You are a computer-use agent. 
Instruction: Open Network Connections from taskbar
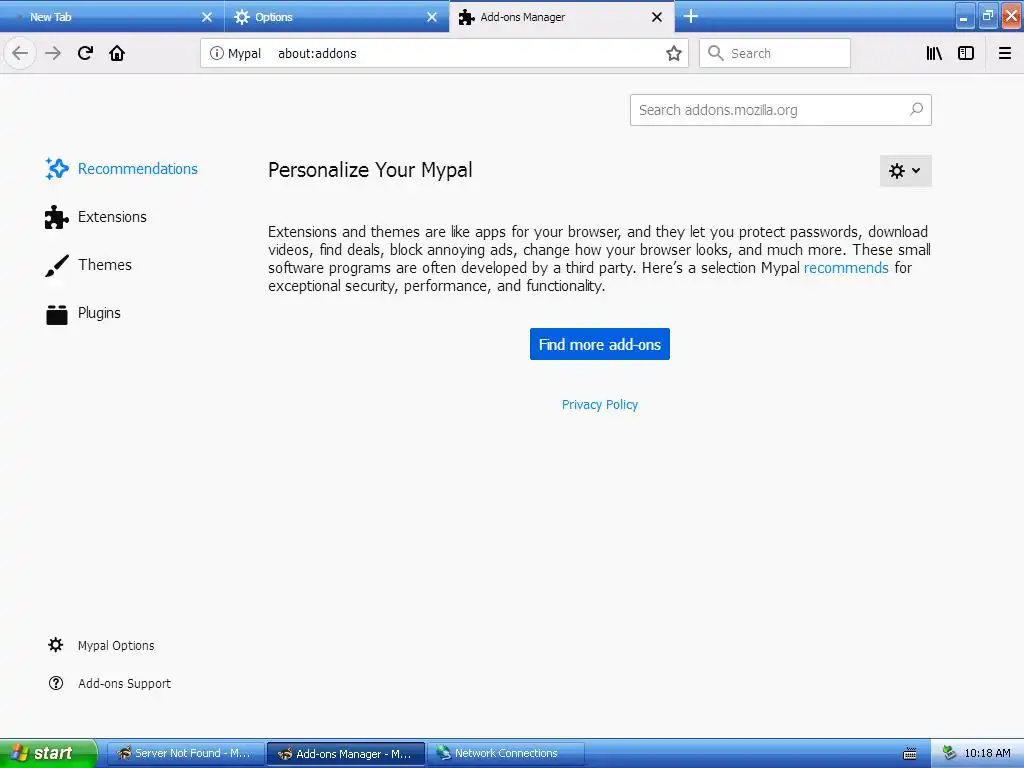click(506, 754)
